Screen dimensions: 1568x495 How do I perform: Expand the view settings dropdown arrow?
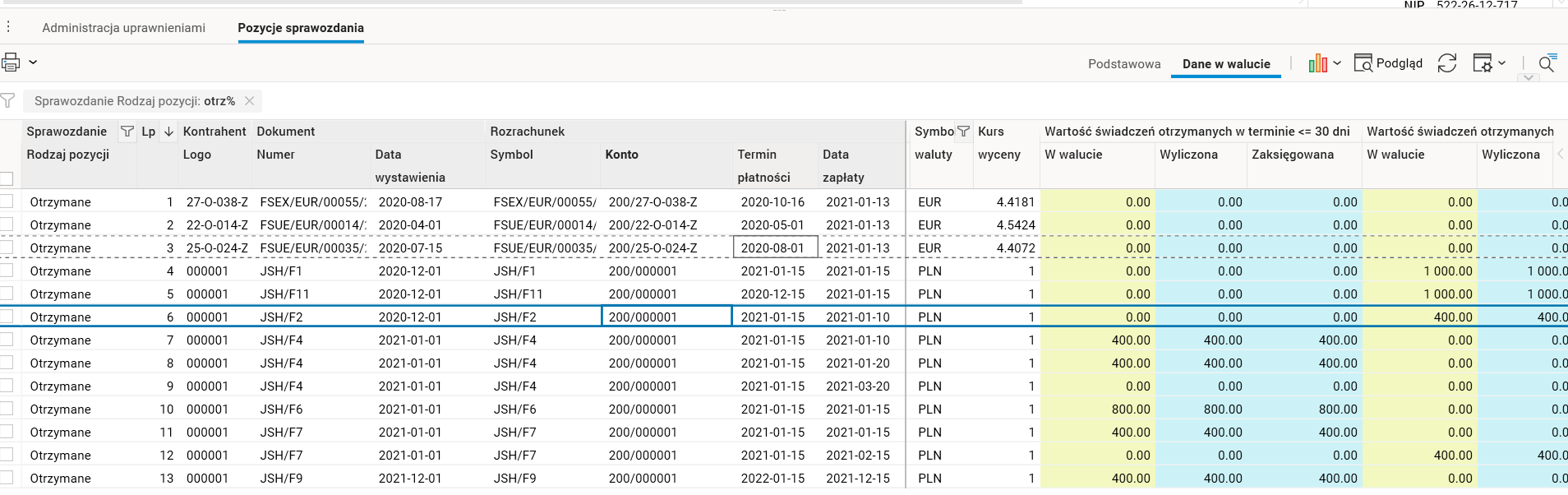pos(1501,63)
